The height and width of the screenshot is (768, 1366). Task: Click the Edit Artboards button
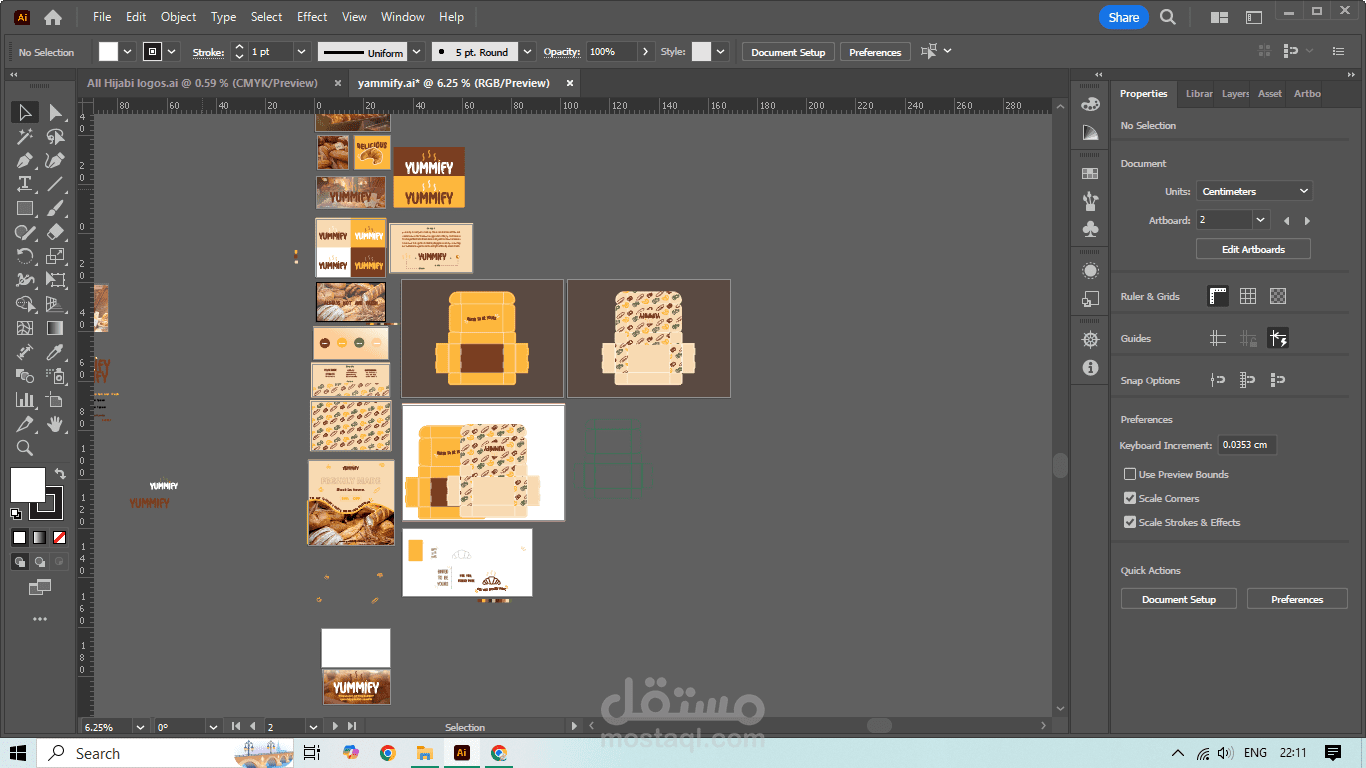[1253, 249]
